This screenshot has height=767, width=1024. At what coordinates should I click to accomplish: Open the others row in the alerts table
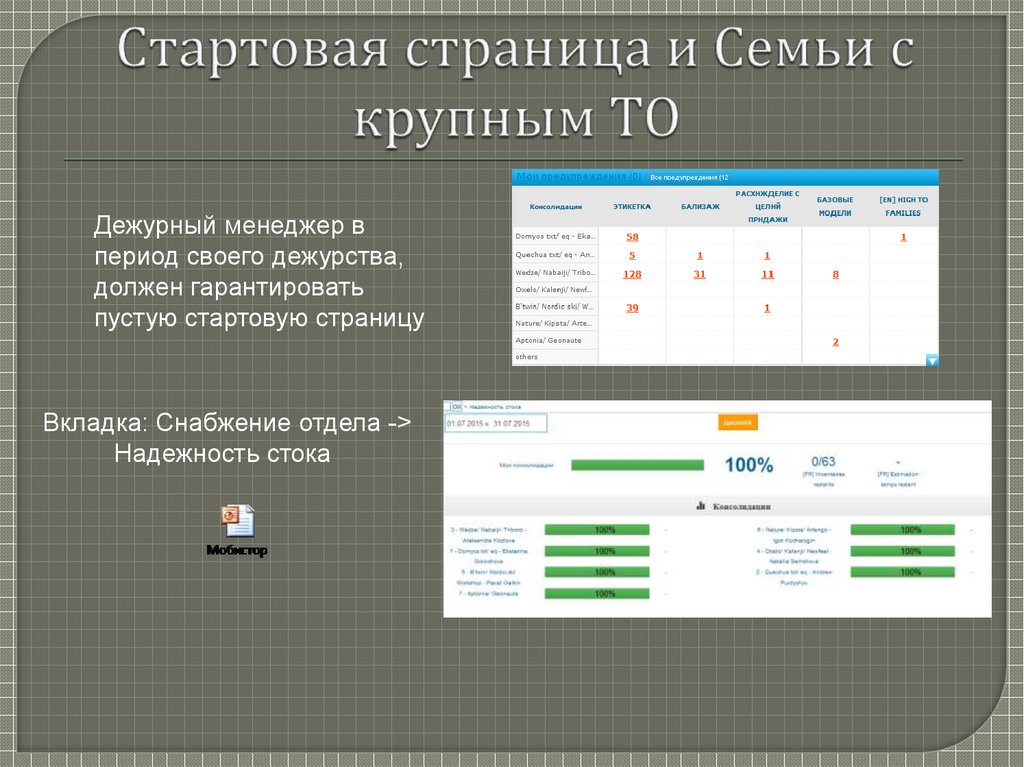(x=529, y=357)
